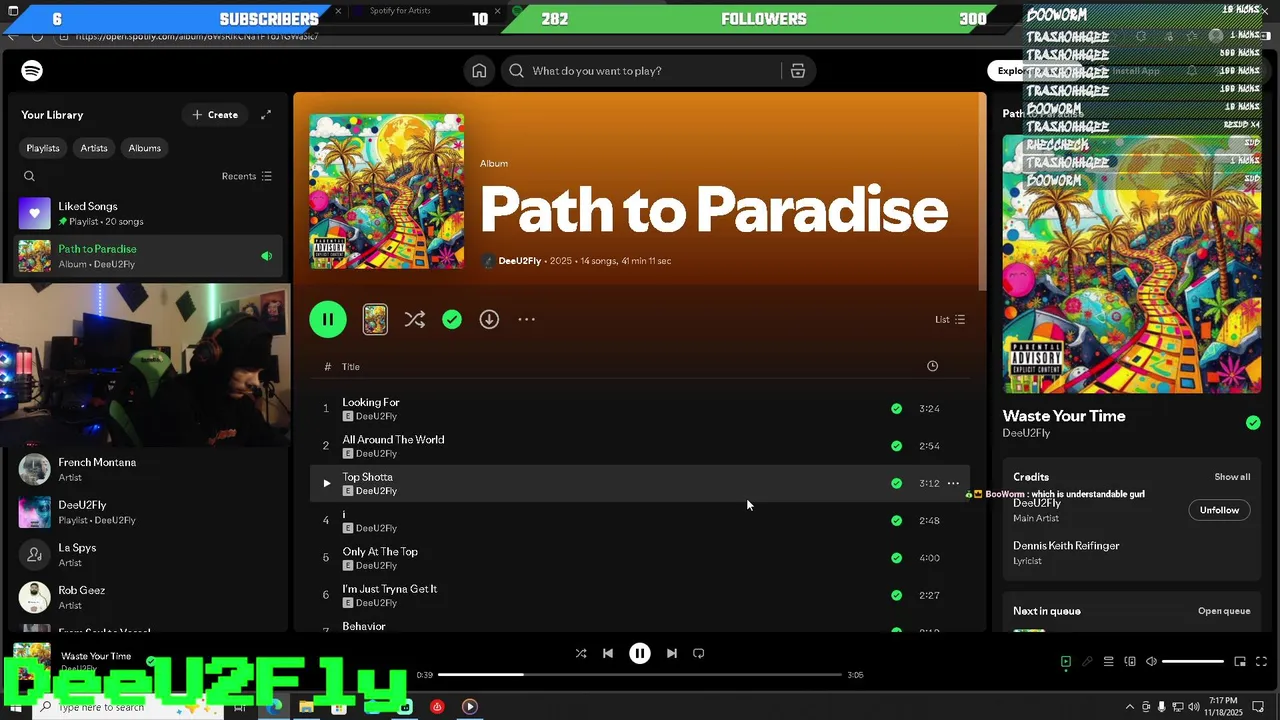The height and width of the screenshot is (720, 1280).
Task: Open the mini player icon
Action: (x=1240, y=661)
